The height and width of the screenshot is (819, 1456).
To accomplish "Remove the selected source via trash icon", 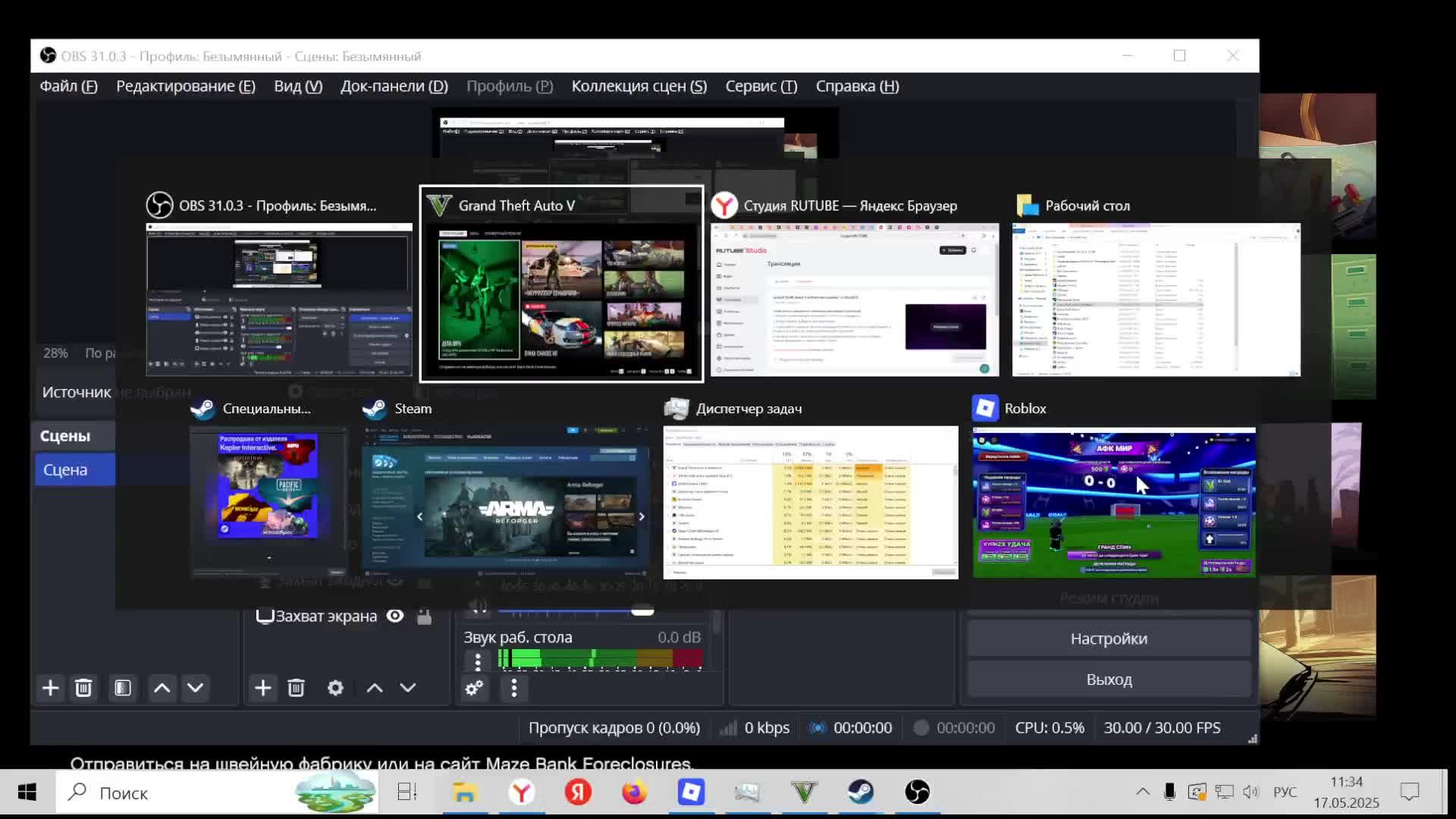I will [x=296, y=688].
